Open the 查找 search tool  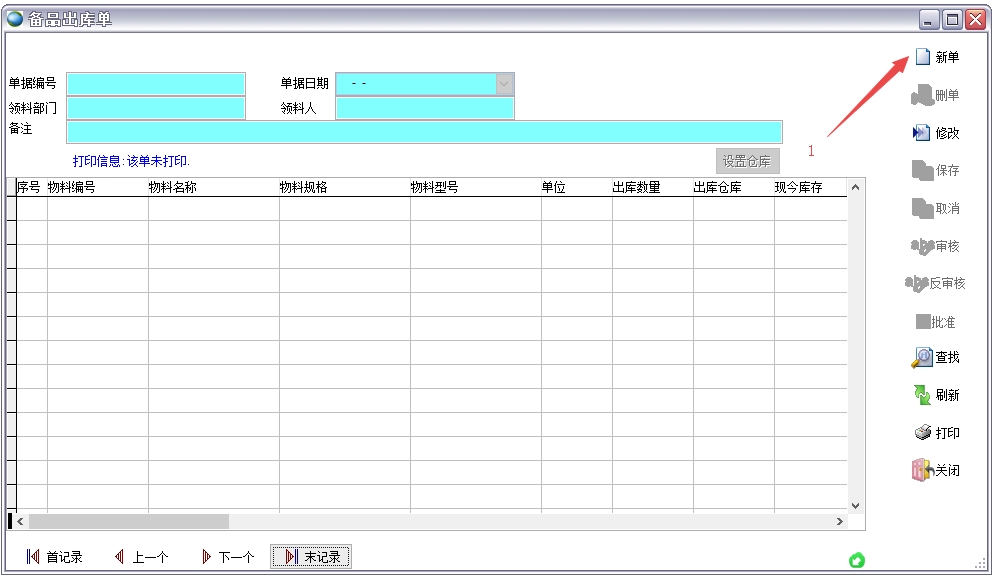click(921, 358)
